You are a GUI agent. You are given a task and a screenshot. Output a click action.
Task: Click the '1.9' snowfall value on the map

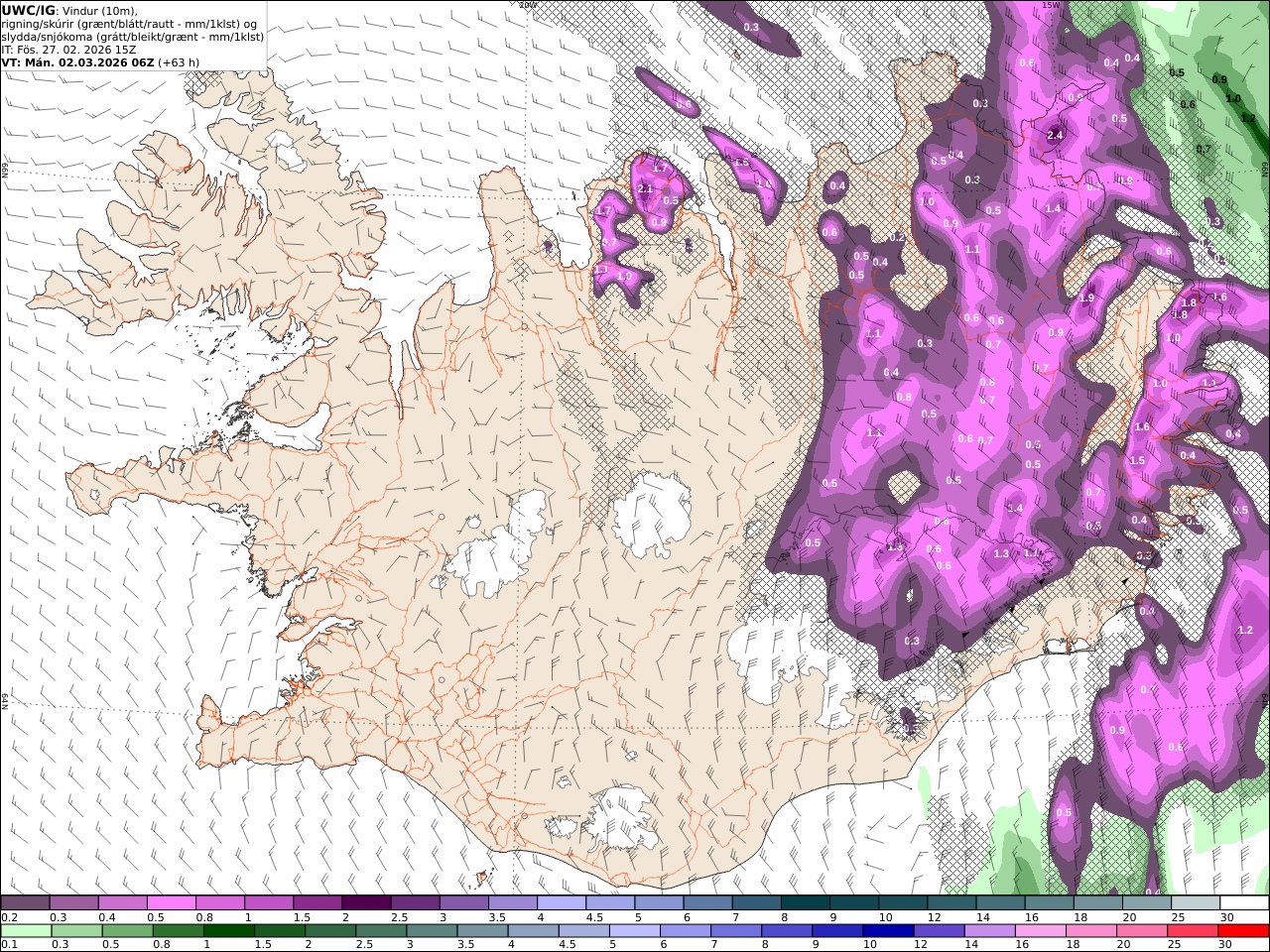coord(1086,297)
